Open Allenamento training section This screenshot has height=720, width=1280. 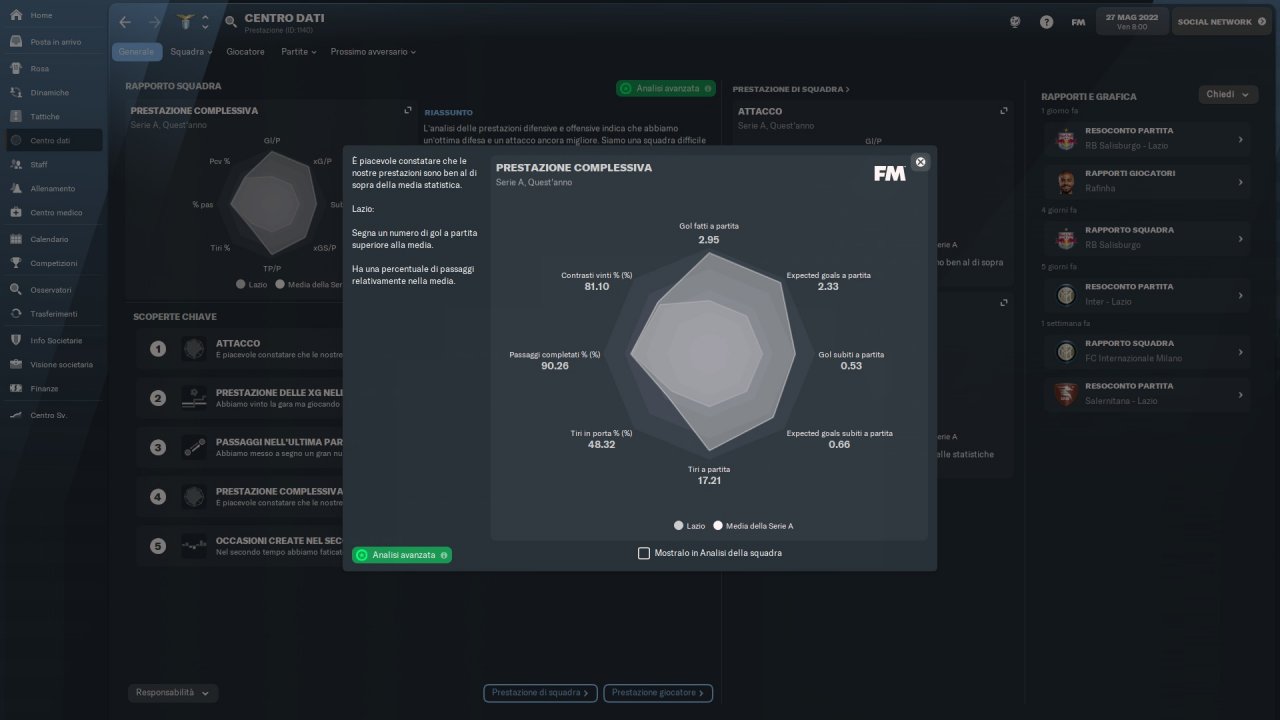click(x=53, y=189)
